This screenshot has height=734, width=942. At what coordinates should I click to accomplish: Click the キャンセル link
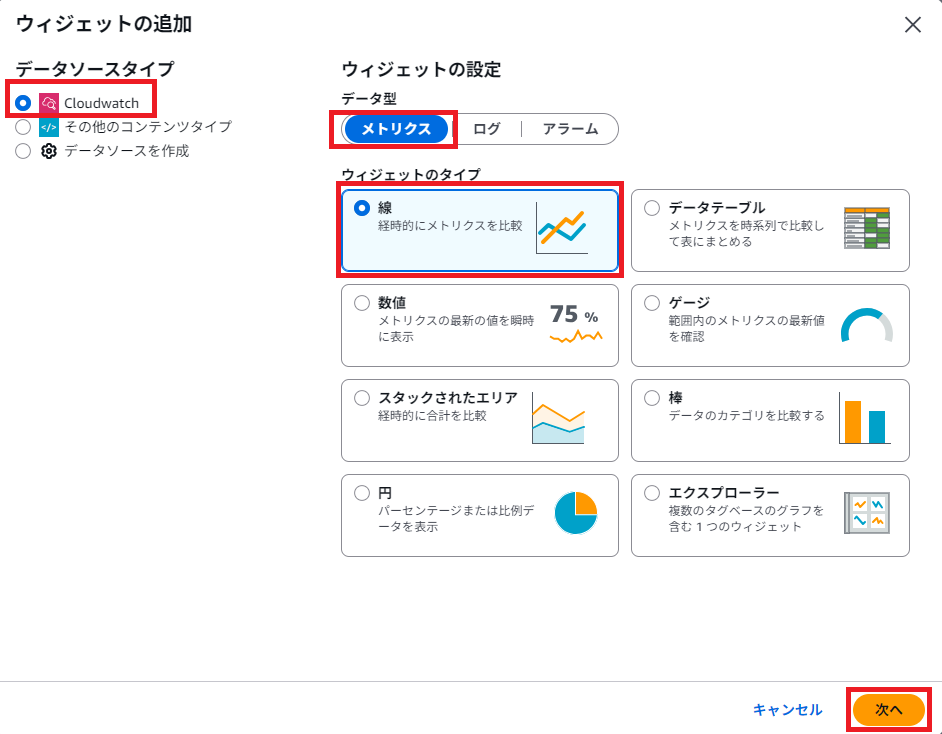pos(787,709)
